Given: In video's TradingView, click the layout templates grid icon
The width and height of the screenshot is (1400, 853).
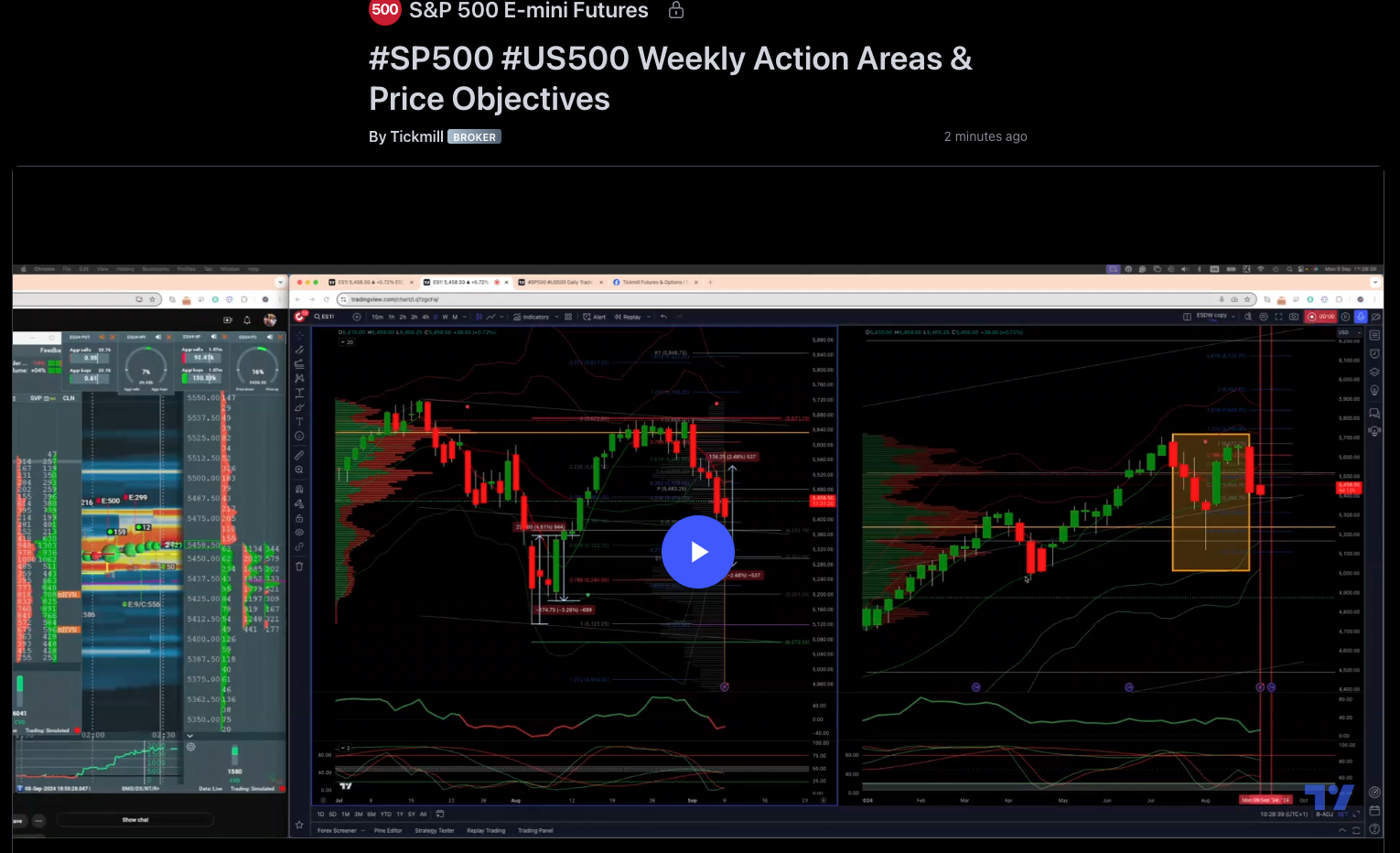Looking at the screenshot, I should [568, 317].
